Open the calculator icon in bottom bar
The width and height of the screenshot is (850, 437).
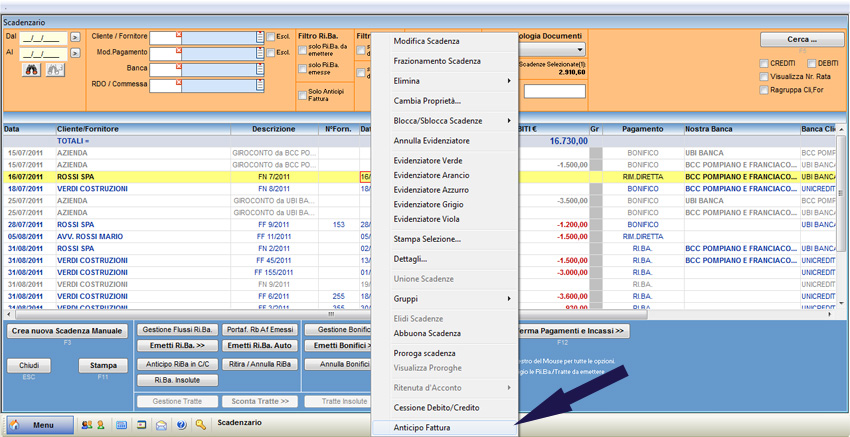[x=121, y=425]
